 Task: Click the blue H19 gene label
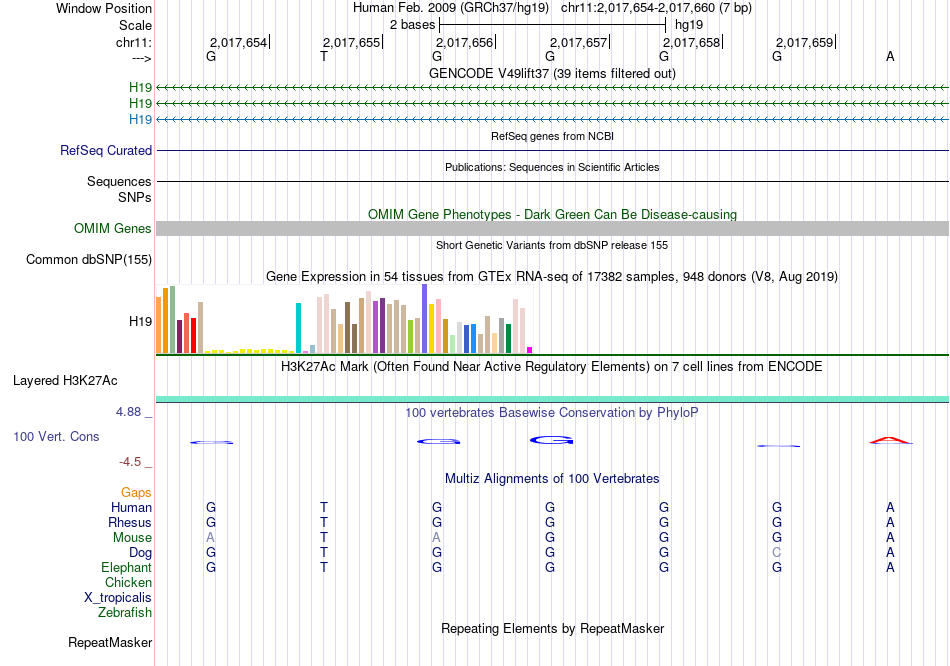coord(141,119)
